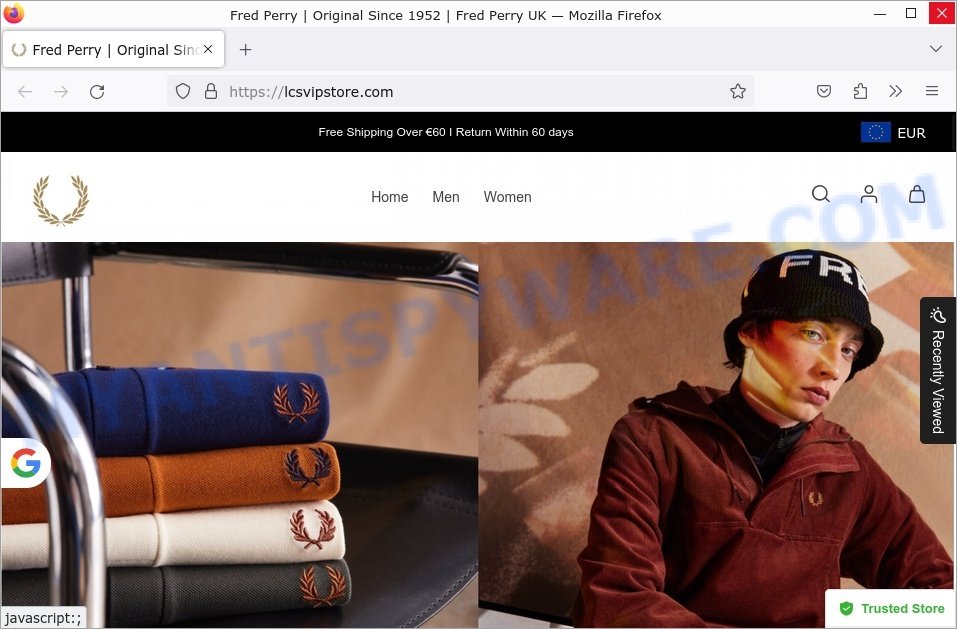Open the site search magnifier
Screen dimensions: 957x629
(821, 194)
